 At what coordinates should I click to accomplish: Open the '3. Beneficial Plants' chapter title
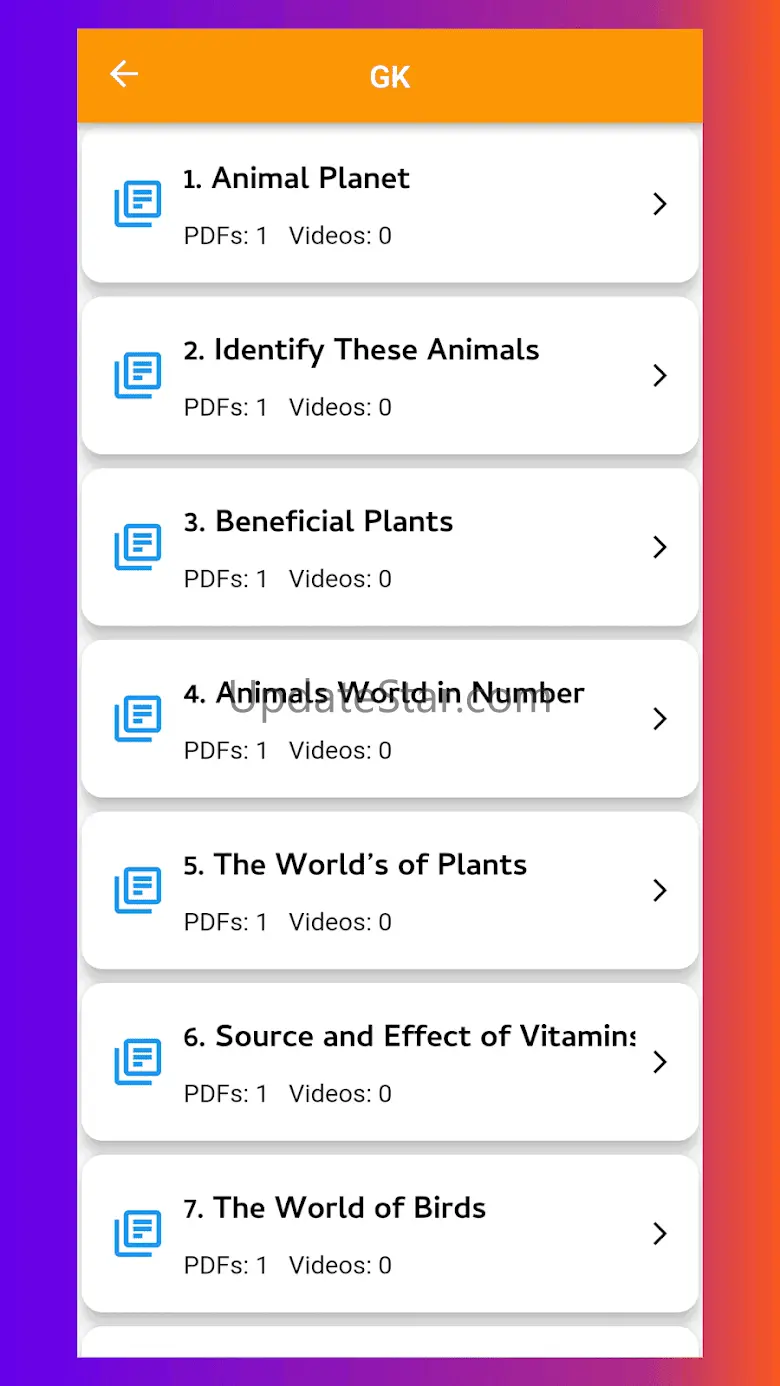pyautogui.click(x=318, y=521)
